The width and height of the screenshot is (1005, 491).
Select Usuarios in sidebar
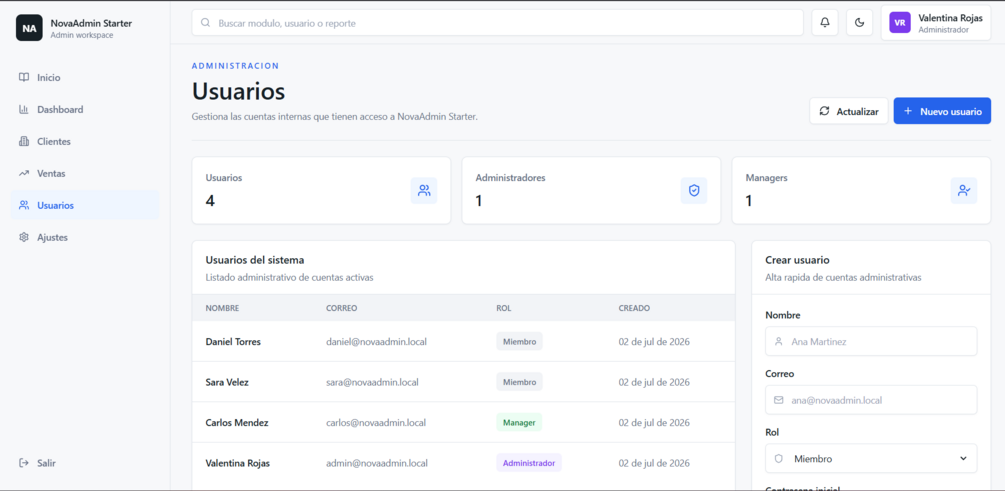coord(85,205)
